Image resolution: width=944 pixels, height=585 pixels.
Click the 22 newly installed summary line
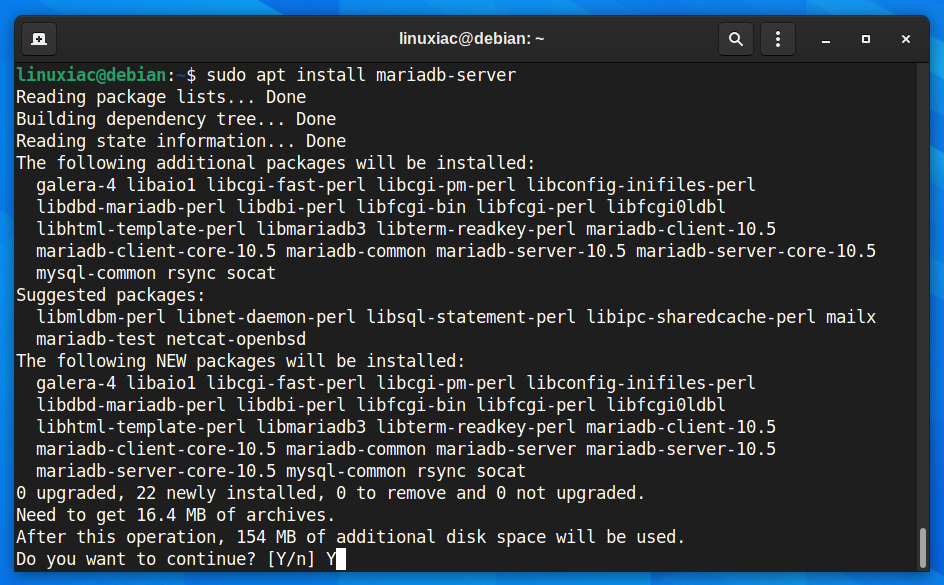[x=330, y=494]
